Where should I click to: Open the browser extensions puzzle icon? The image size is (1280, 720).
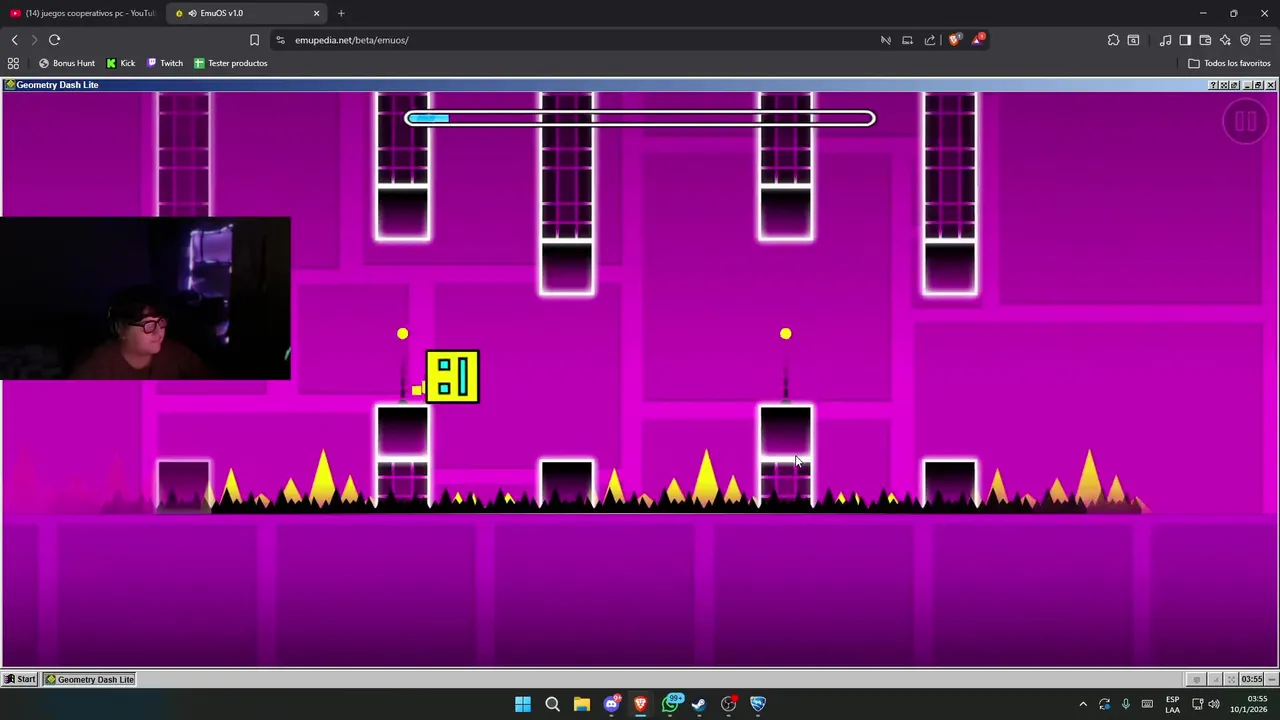pyautogui.click(x=1113, y=40)
